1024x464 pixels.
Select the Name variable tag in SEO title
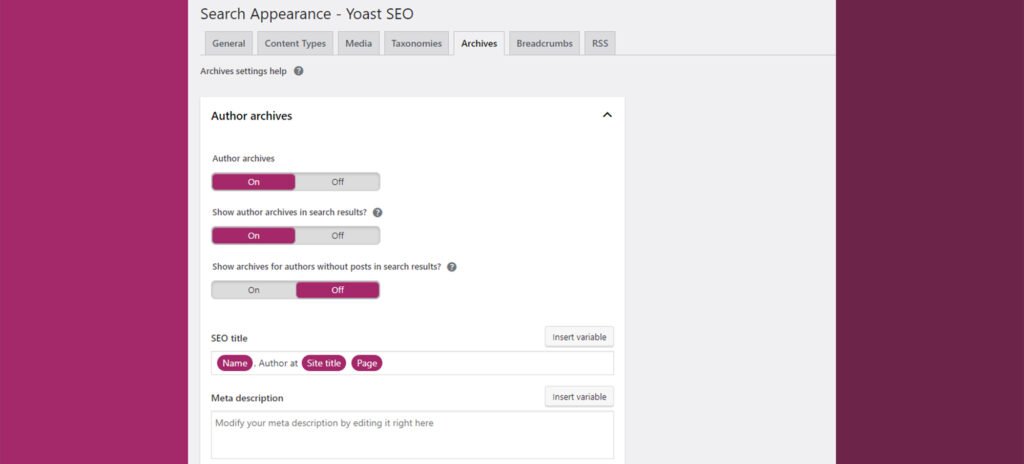click(235, 363)
